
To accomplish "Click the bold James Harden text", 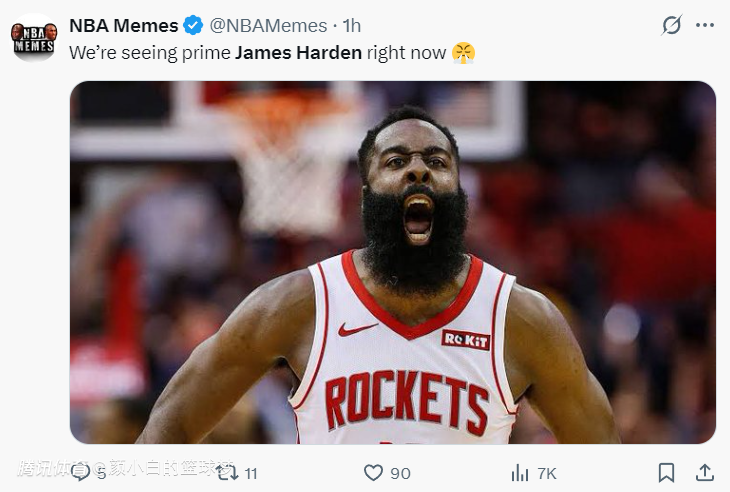I will click(x=298, y=52).
